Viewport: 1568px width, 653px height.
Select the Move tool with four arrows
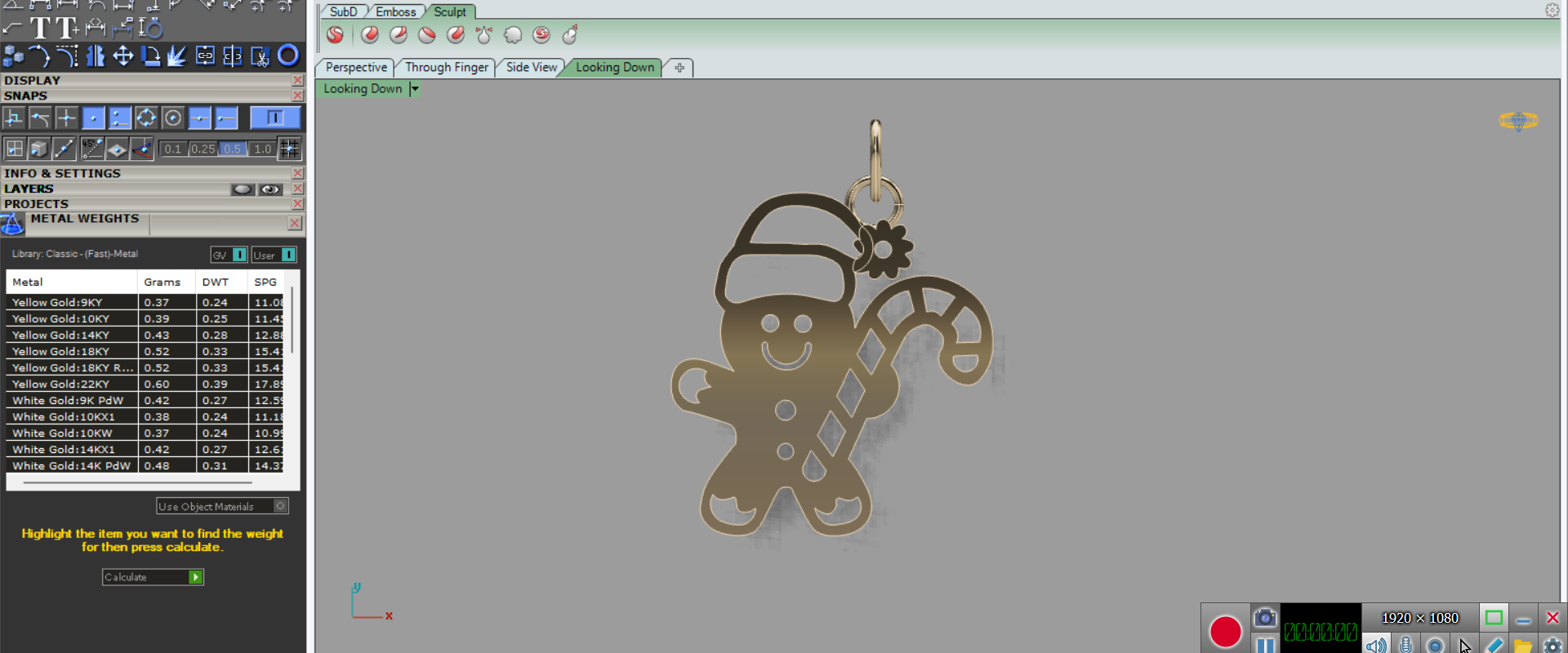(123, 56)
